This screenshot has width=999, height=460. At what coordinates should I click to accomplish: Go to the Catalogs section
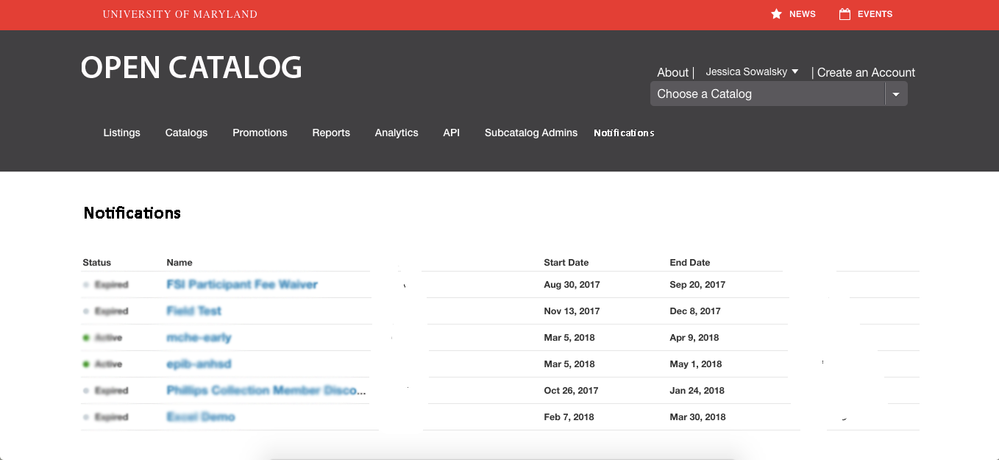pyautogui.click(x=186, y=133)
